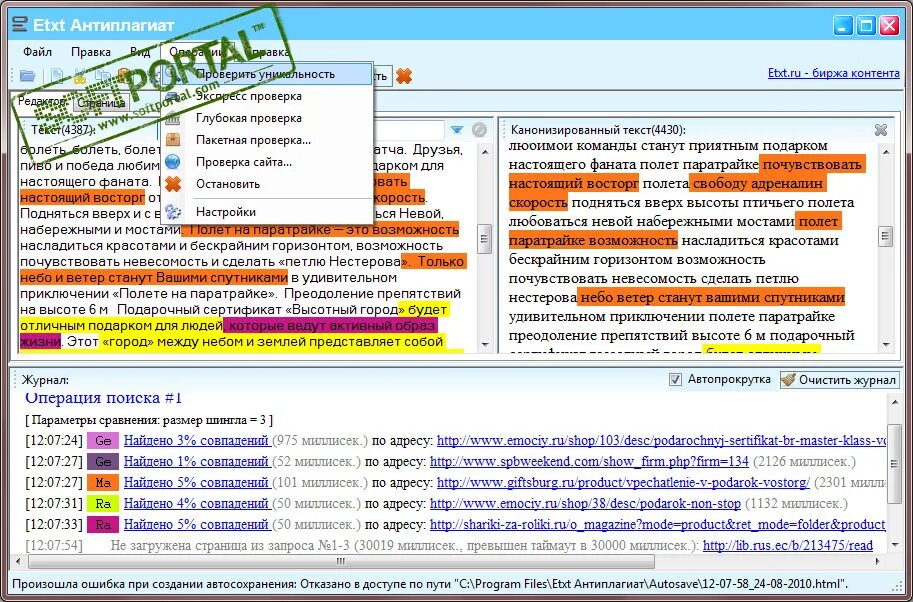This screenshot has height=602, width=913.
Task: Click scroll-down arrow of the canonized text panel
Action: tap(886, 345)
